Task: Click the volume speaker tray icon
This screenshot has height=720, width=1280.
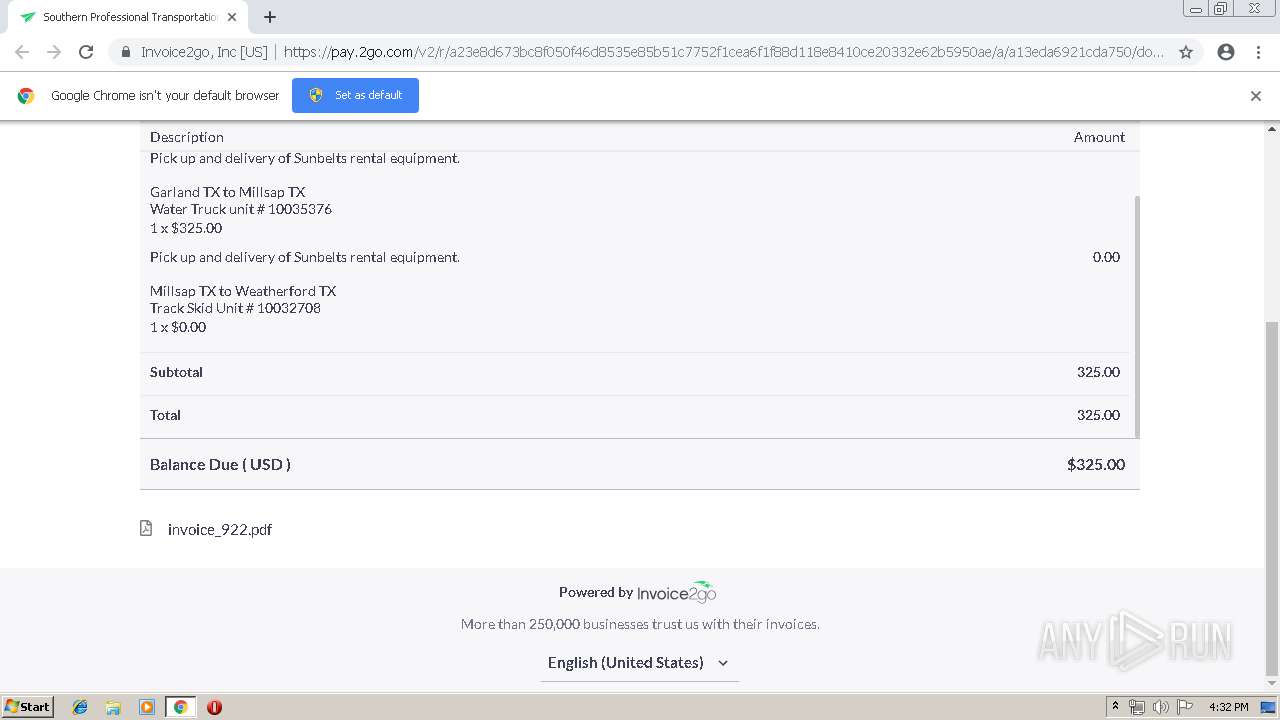Action: pyautogui.click(x=1161, y=707)
